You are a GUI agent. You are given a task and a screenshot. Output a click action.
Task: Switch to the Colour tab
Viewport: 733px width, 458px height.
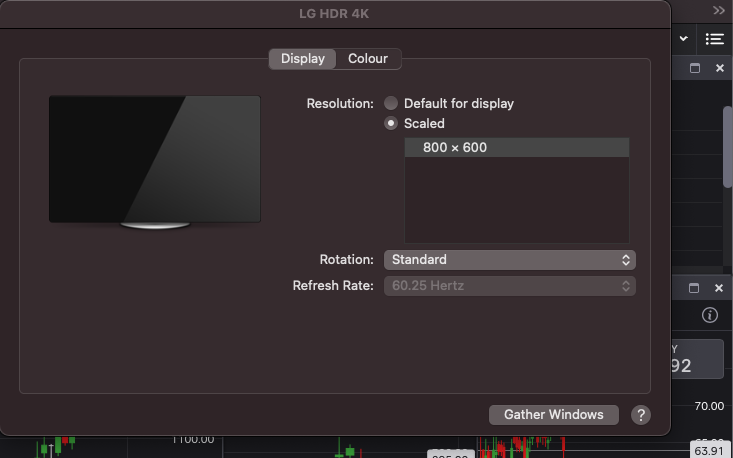click(x=368, y=59)
